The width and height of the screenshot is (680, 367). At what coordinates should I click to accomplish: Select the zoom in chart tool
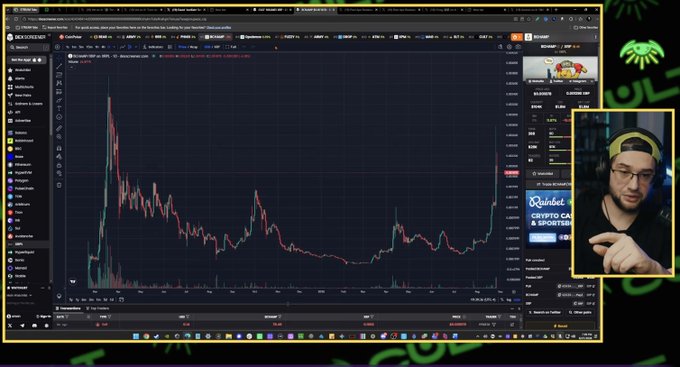[x=59, y=137]
